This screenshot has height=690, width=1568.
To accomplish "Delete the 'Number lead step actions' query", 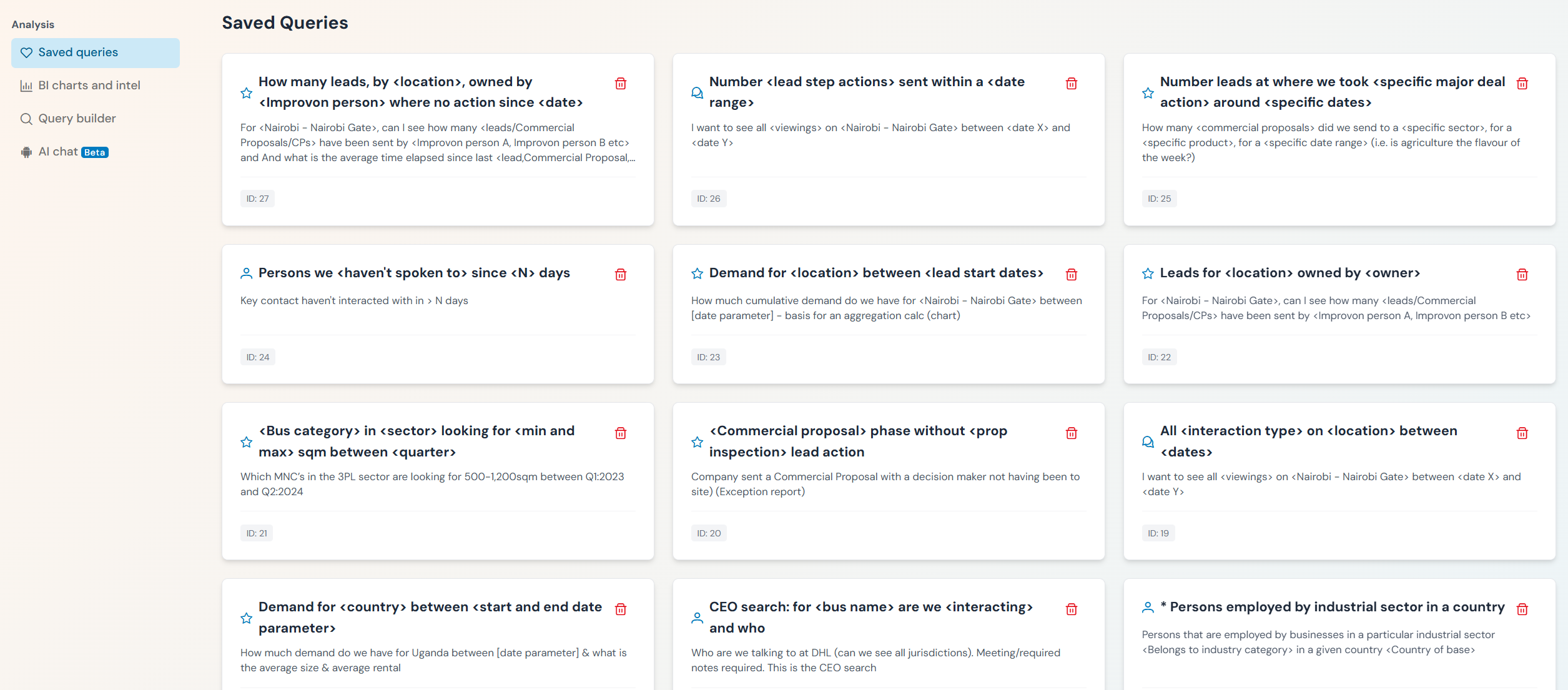I will pyautogui.click(x=1071, y=84).
